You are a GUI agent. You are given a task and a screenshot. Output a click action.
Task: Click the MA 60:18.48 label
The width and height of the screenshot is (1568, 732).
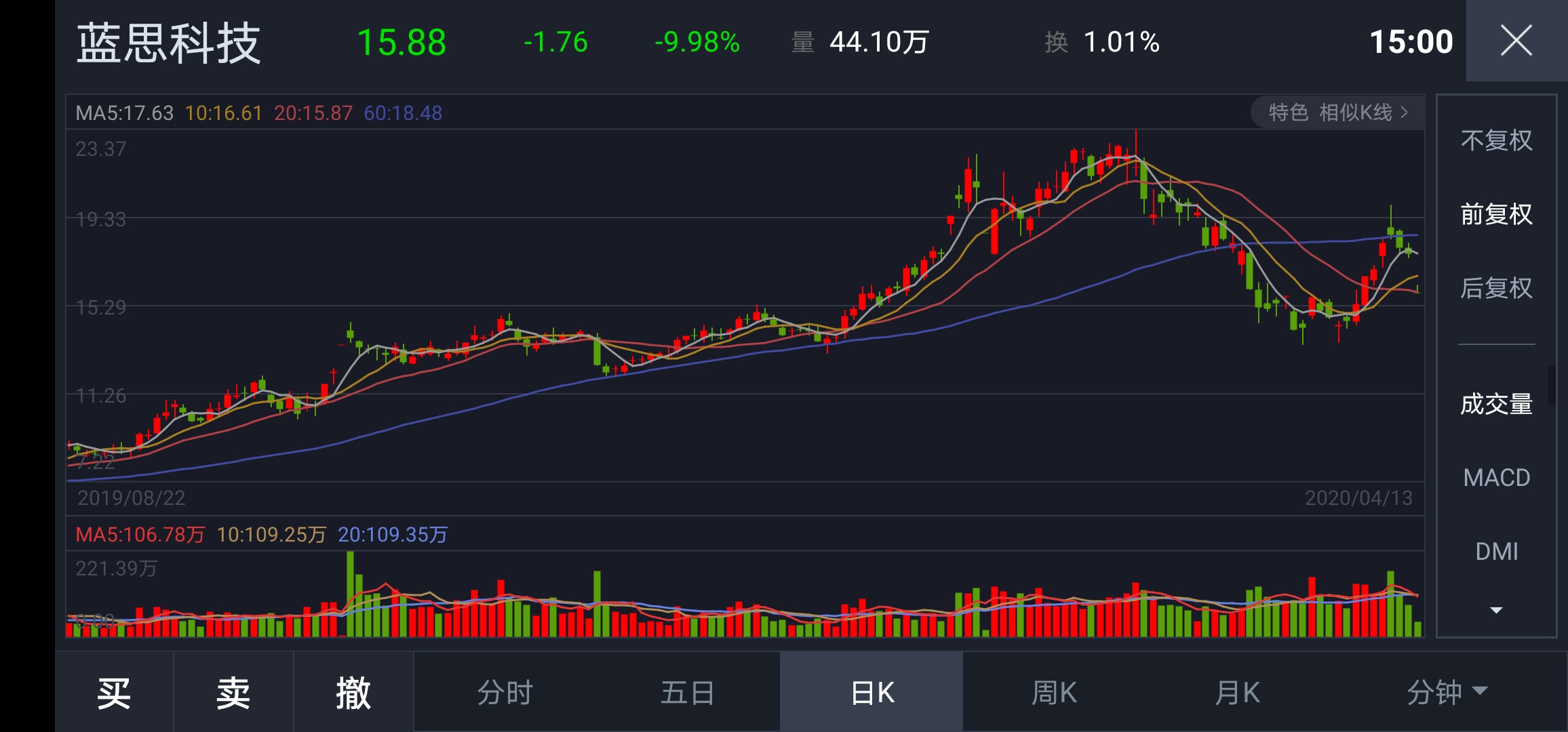pyautogui.click(x=403, y=113)
